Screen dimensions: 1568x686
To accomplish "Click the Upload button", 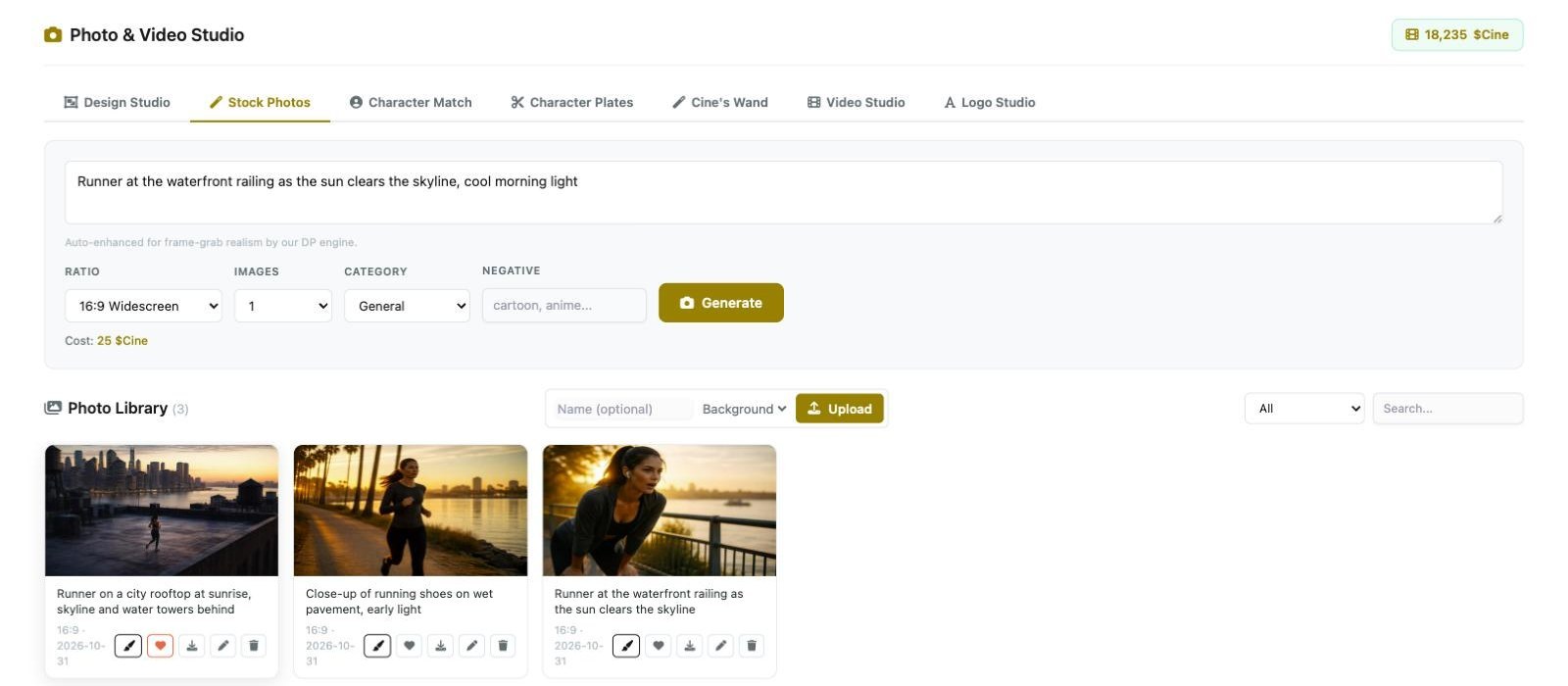I will tap(840, 409).
